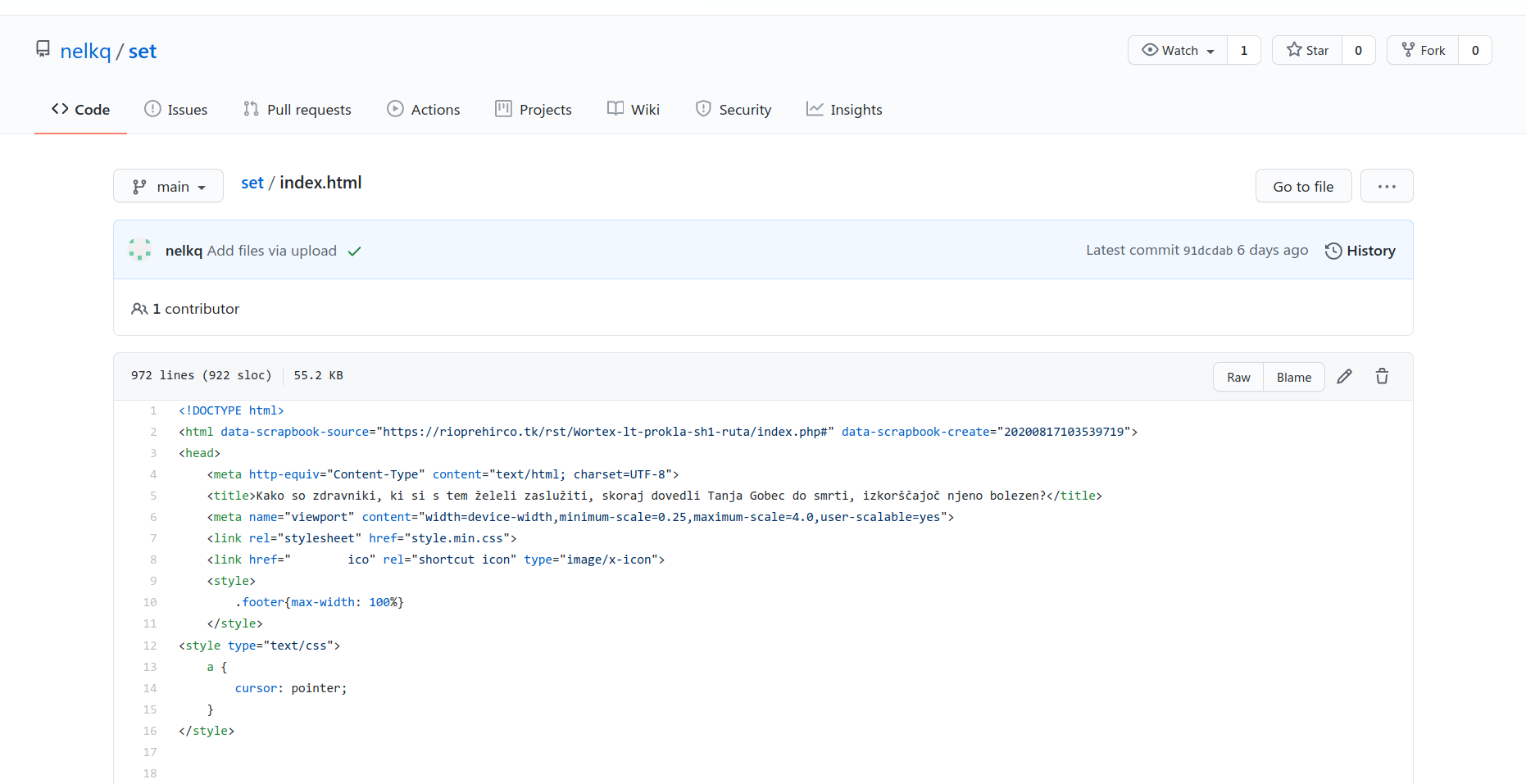Viewport: 1526px width, 784px height.
Task: Select code line number 10
Action: point(150,602)
